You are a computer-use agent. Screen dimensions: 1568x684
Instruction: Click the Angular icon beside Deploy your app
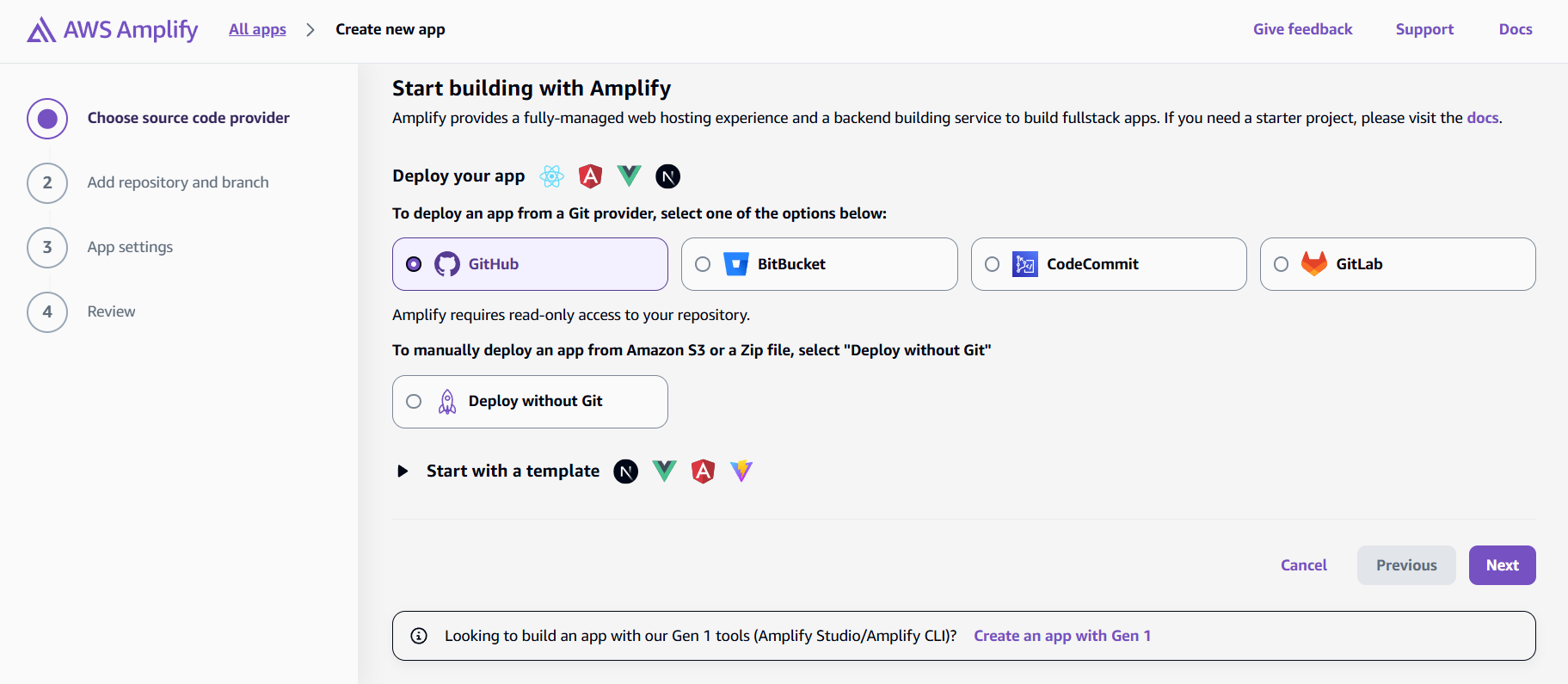click(x=591, y=176)
